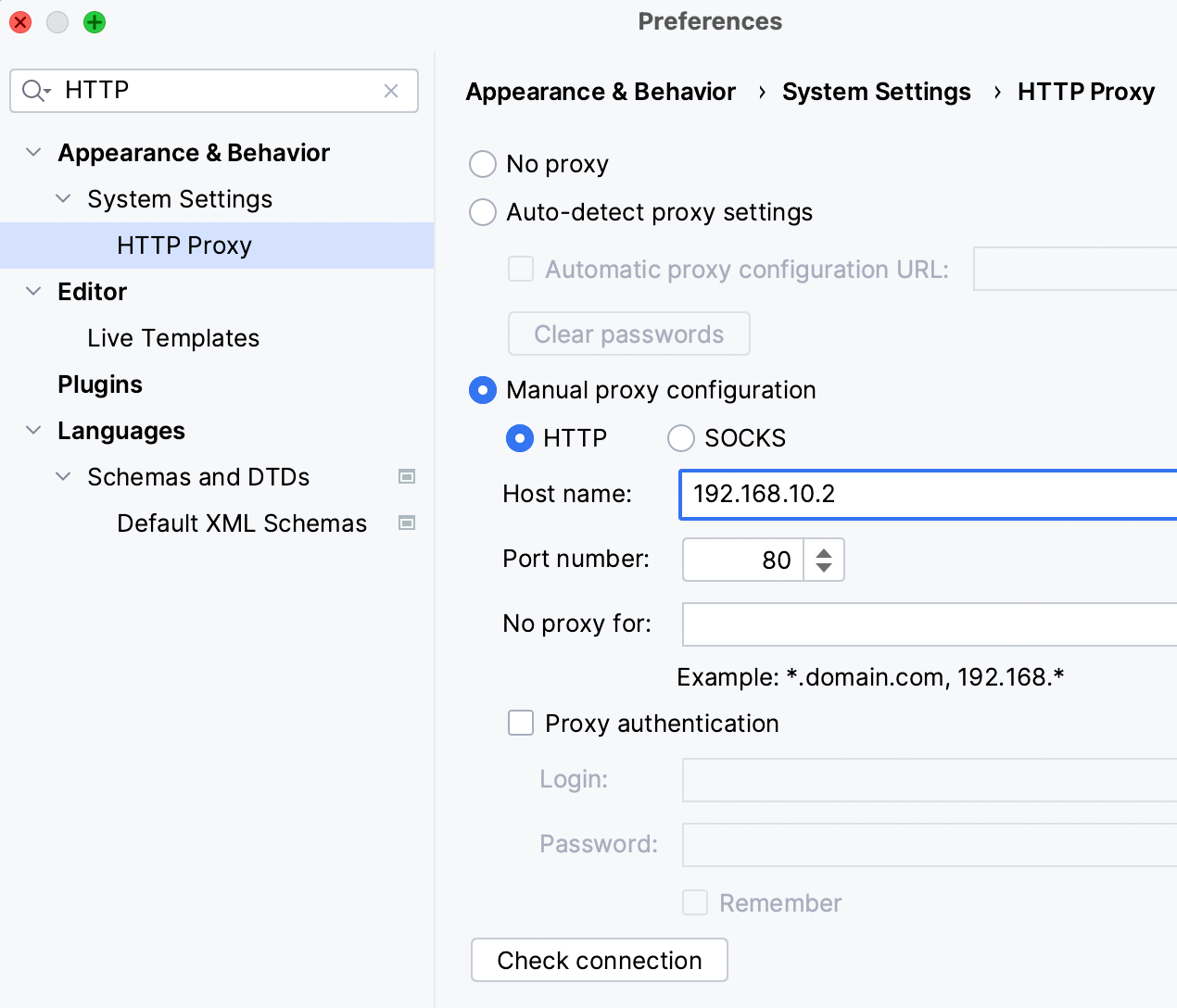Select the No proxy option
The height and width of the screenshot is (1008, 1177).
482,163
